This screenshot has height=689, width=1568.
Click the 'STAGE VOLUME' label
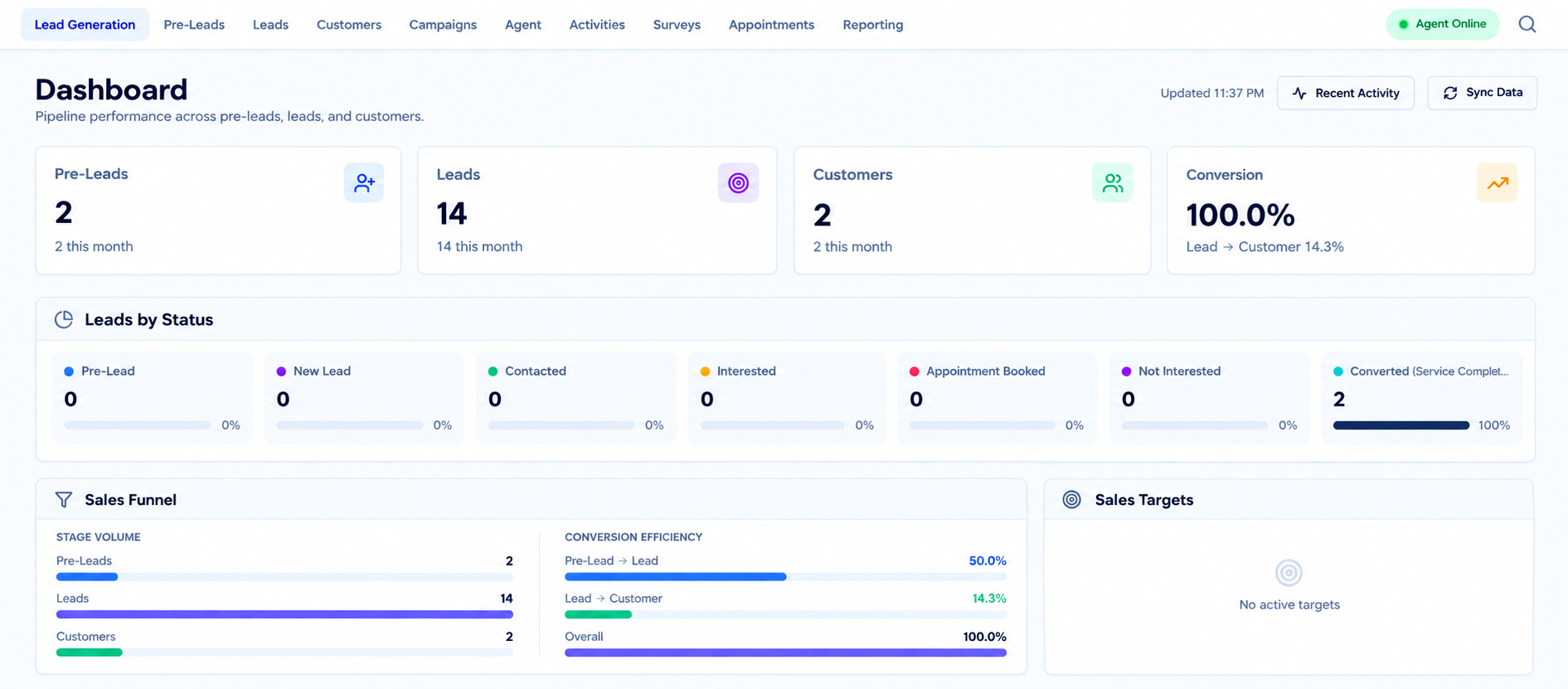pyautogui.click(x=99, y=537)
